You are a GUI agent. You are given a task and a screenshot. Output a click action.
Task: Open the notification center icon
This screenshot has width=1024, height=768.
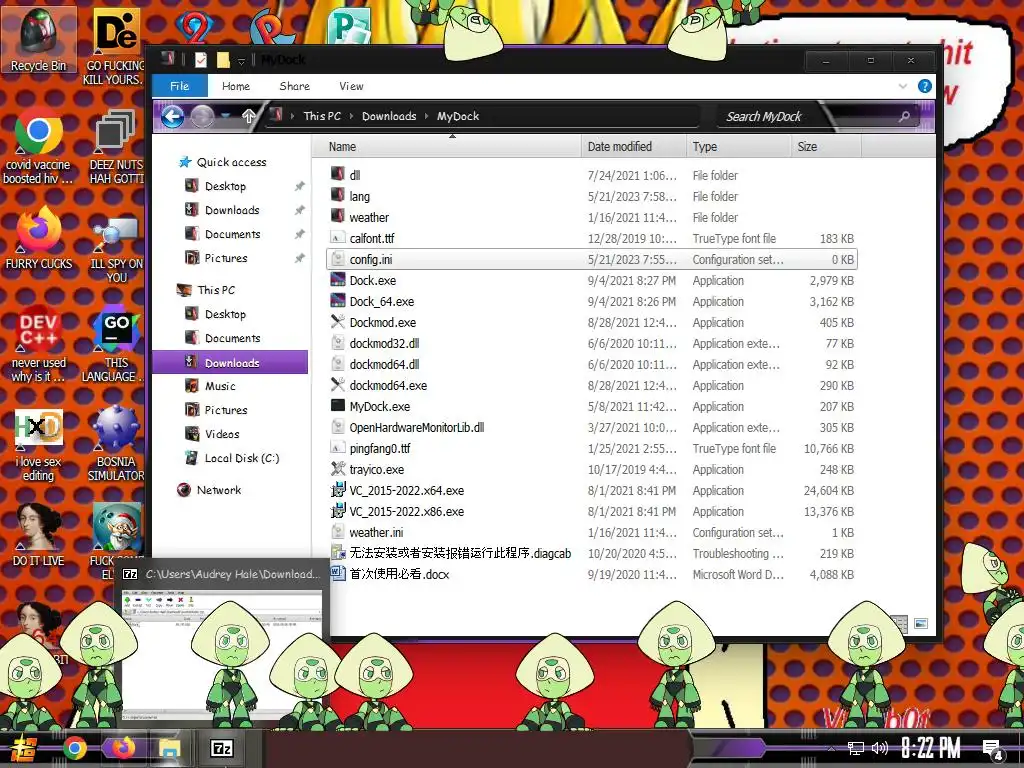[x=993, y=749]
